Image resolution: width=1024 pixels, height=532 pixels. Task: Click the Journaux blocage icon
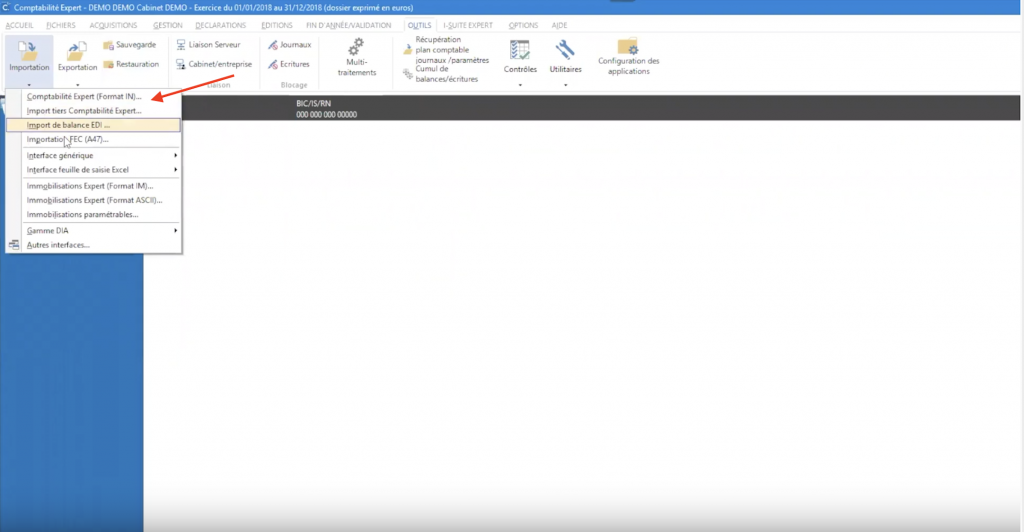click(x=273, y=45)
